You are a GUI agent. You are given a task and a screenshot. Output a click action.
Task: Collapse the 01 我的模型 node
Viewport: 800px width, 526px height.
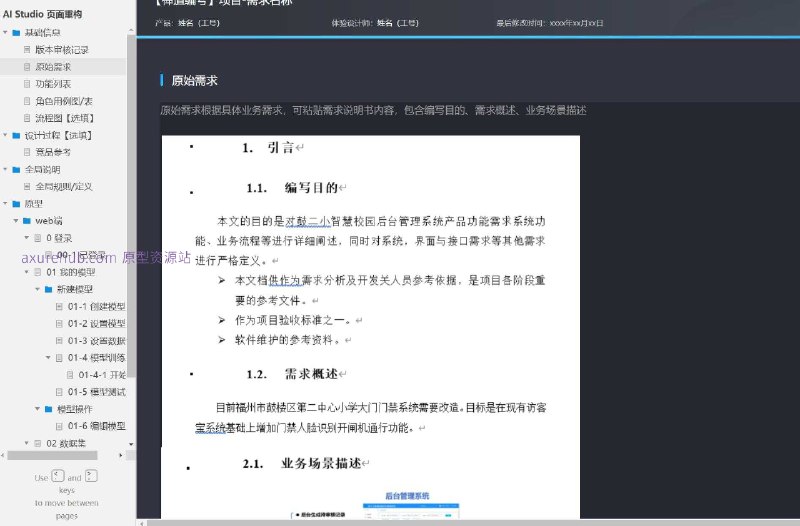[x=27, y=272]
